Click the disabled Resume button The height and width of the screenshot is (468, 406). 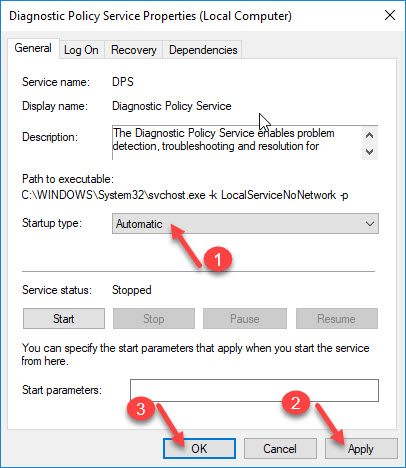point(337,319)
